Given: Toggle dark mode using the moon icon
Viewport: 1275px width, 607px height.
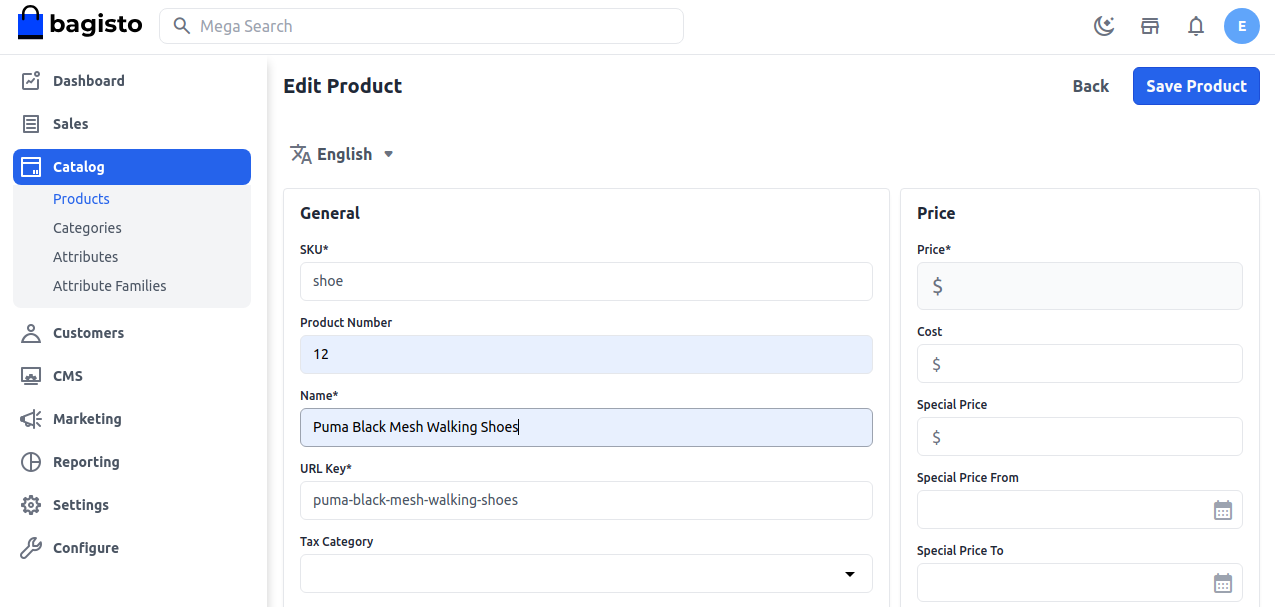Looking at the screenshot, I should coord(1103,26).
